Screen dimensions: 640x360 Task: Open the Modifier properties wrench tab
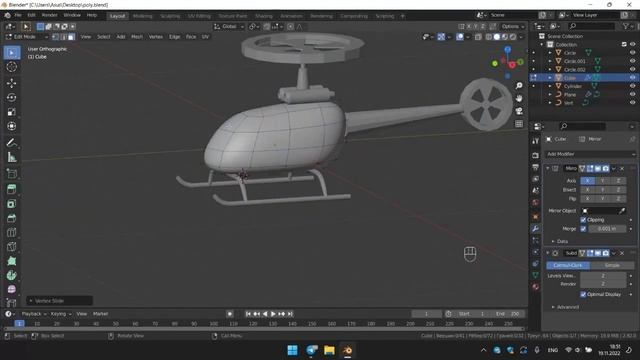536,229
